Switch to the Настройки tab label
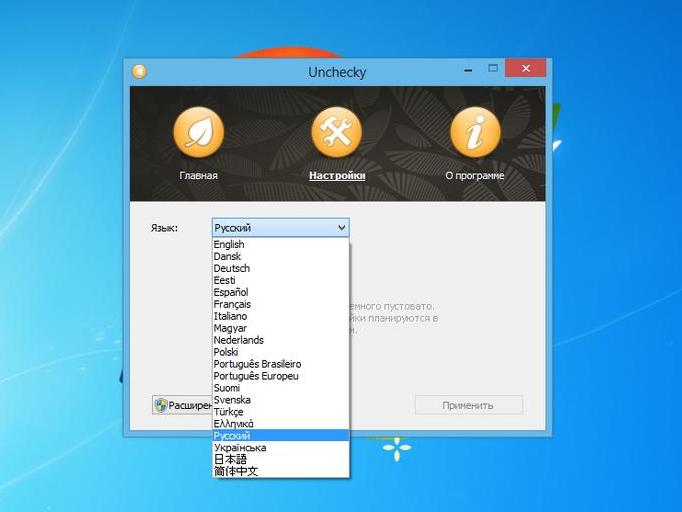 [x=337, y=176]
